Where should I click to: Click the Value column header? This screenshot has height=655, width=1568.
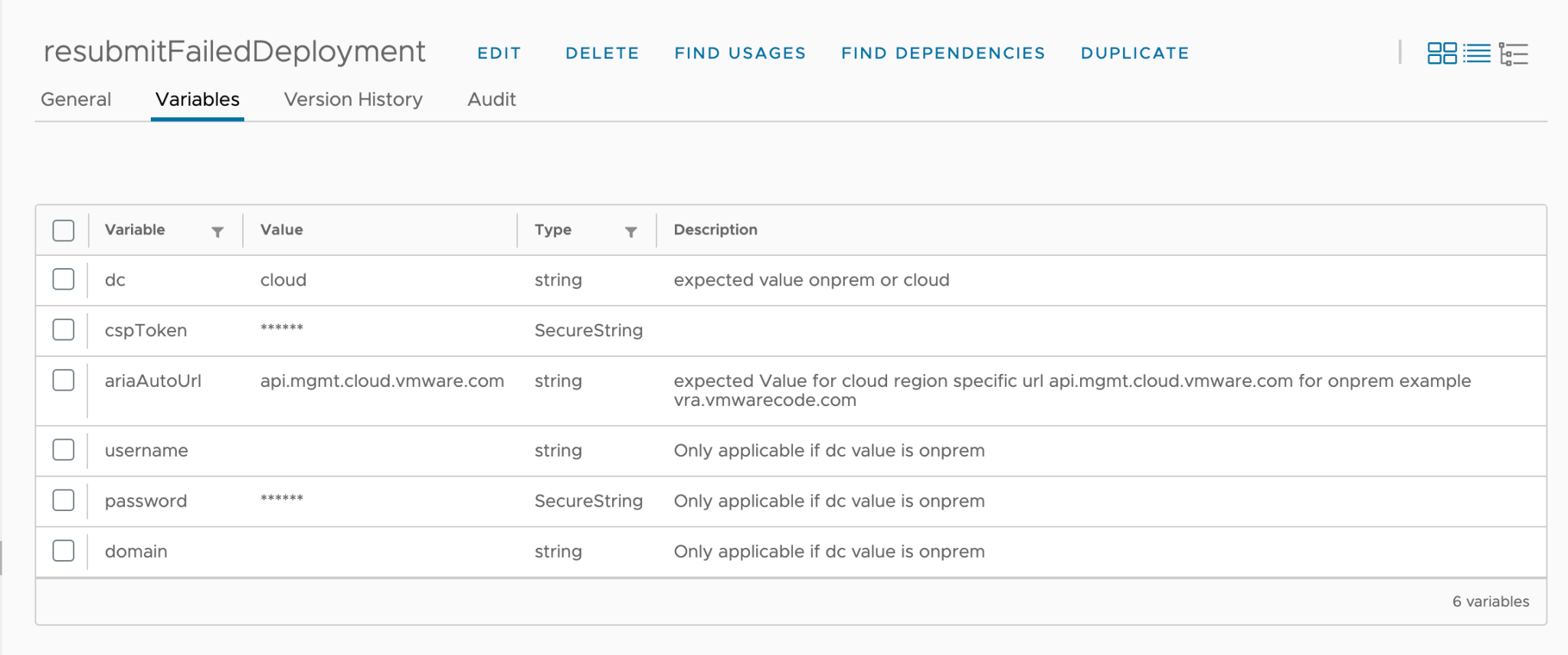point(281,230)
